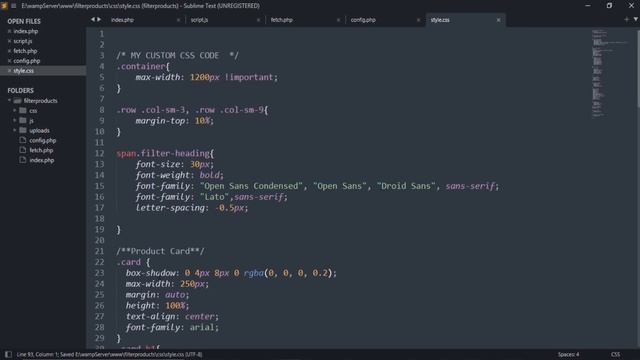
Task: Click the minimap code preview
Action: [x=609, y=73]
